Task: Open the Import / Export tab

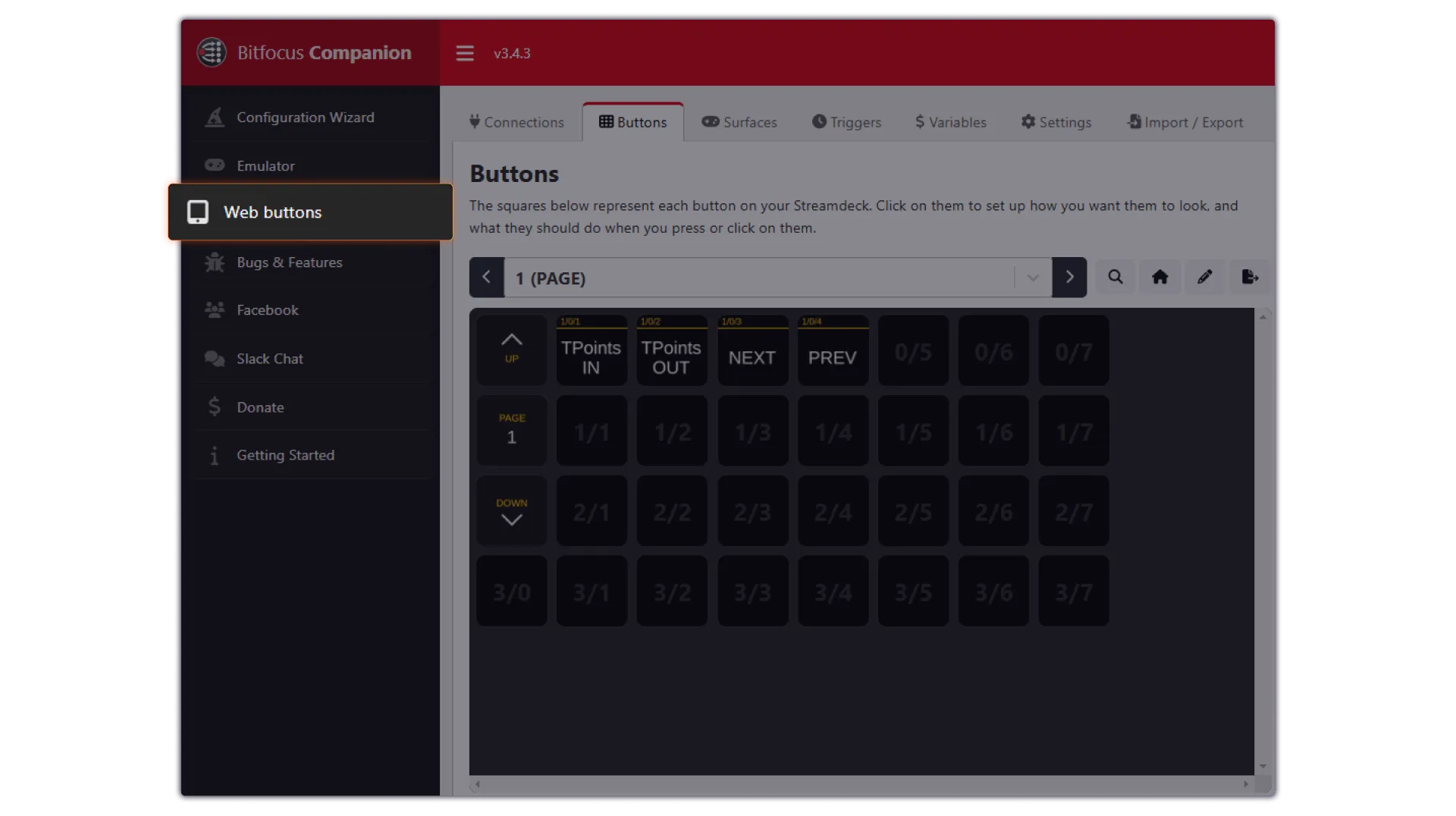Action: [x=1185, y=122]
